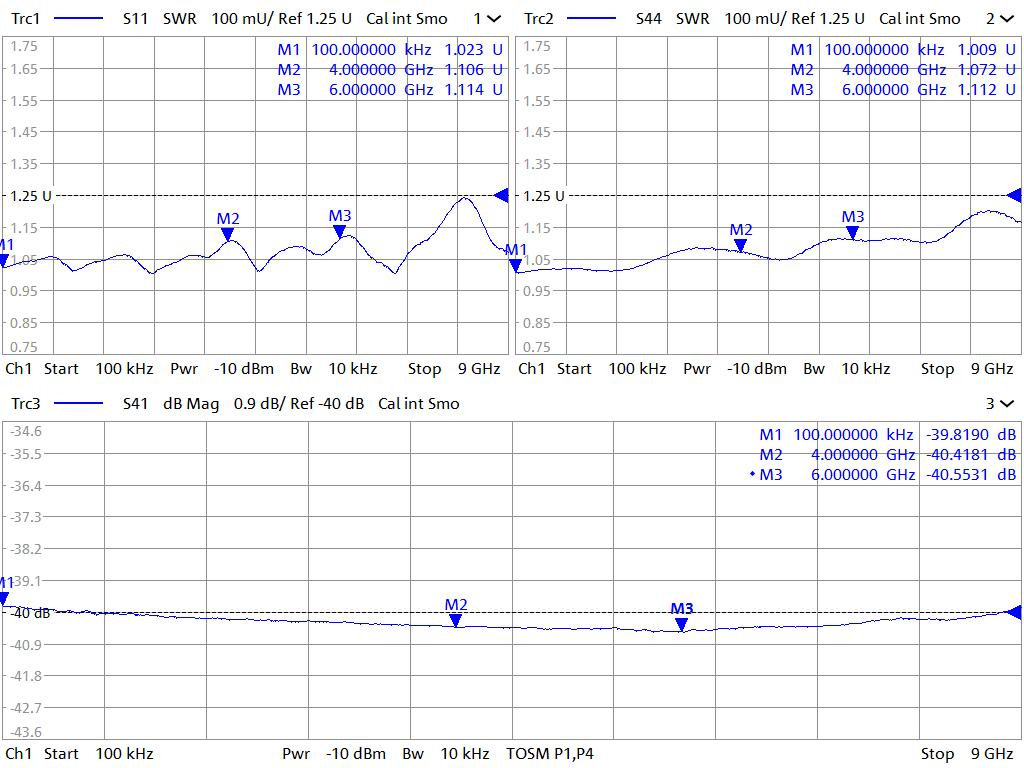
Task: Open diagram 1 dropdown chevron
Action: coord(494,19)
